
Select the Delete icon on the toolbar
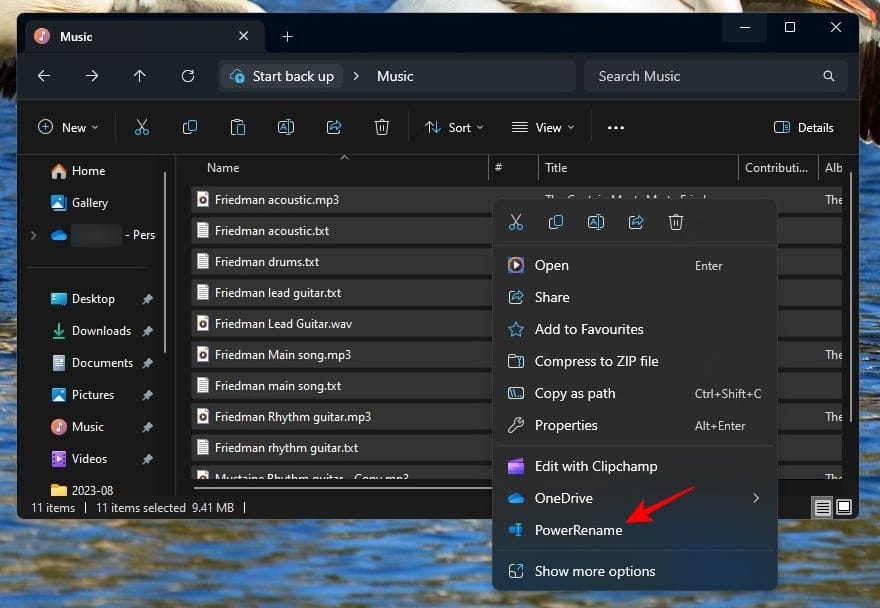coord(381,127)
